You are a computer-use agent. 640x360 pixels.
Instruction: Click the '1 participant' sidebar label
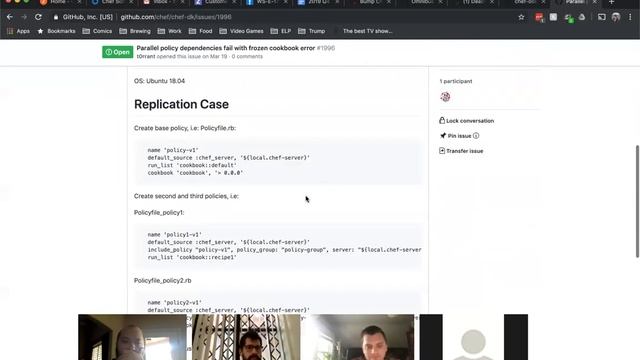(456, 81)
